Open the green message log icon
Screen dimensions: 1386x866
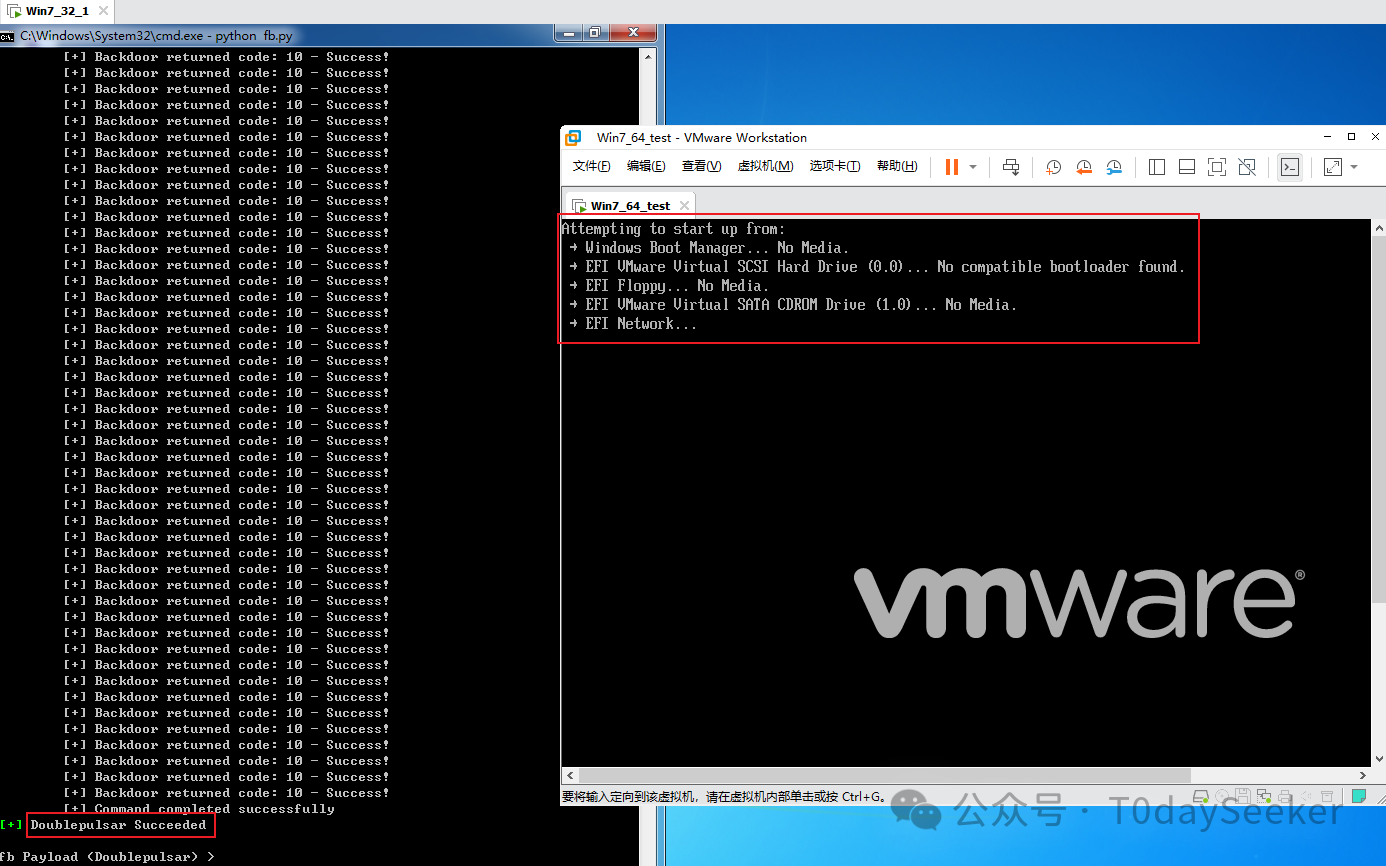point(1359,797)
